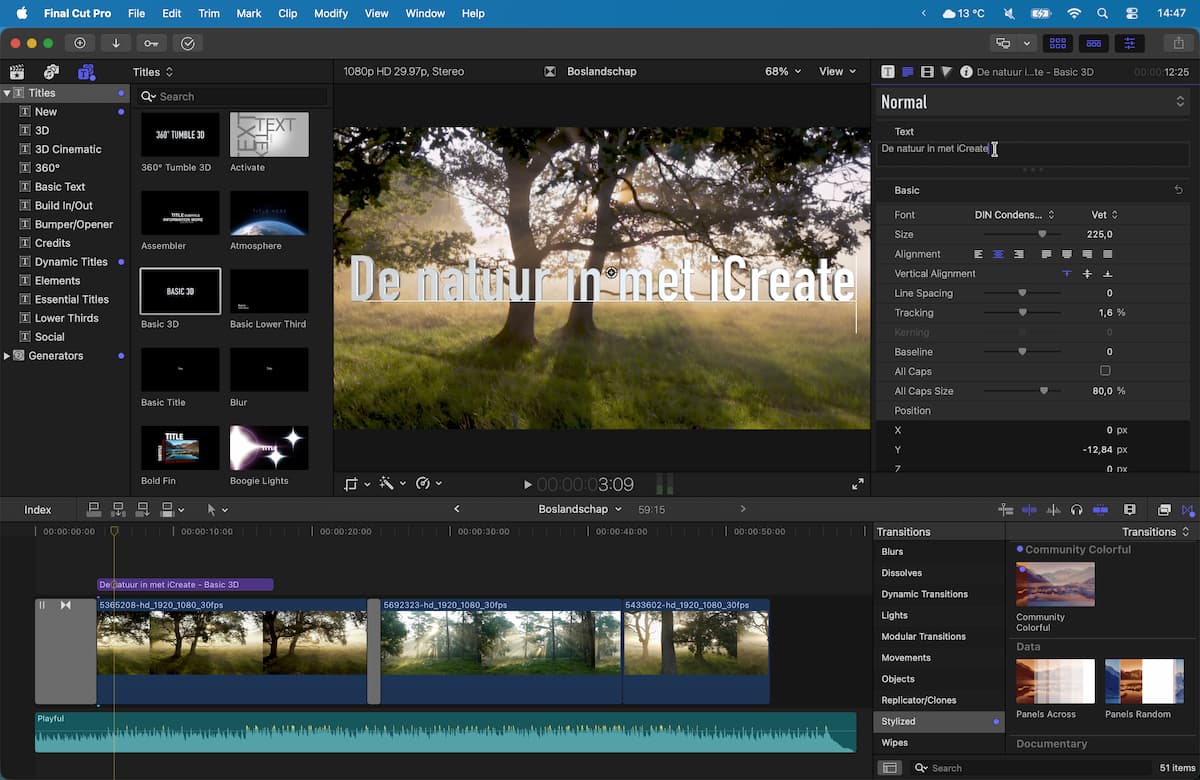Open the Info inspector icon
The height and width of the screenshot is (780, 1200).
click(966, 72)
